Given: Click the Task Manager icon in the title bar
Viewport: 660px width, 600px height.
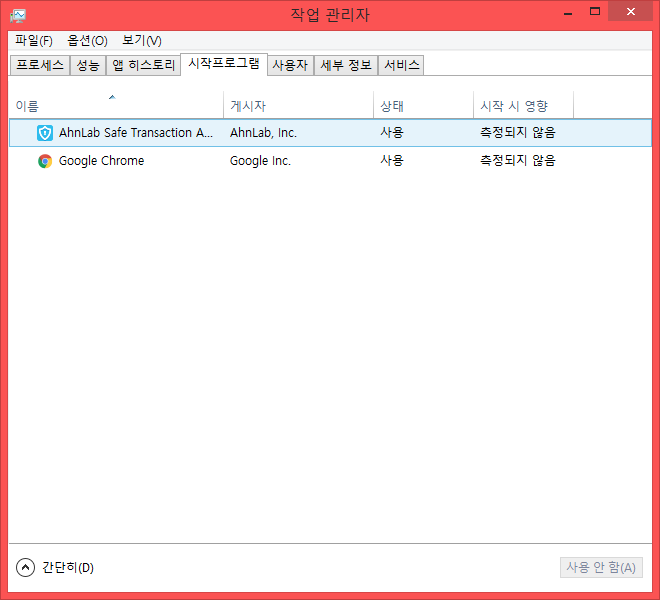Looking at the screenshot, I should (x=18, y=15).
